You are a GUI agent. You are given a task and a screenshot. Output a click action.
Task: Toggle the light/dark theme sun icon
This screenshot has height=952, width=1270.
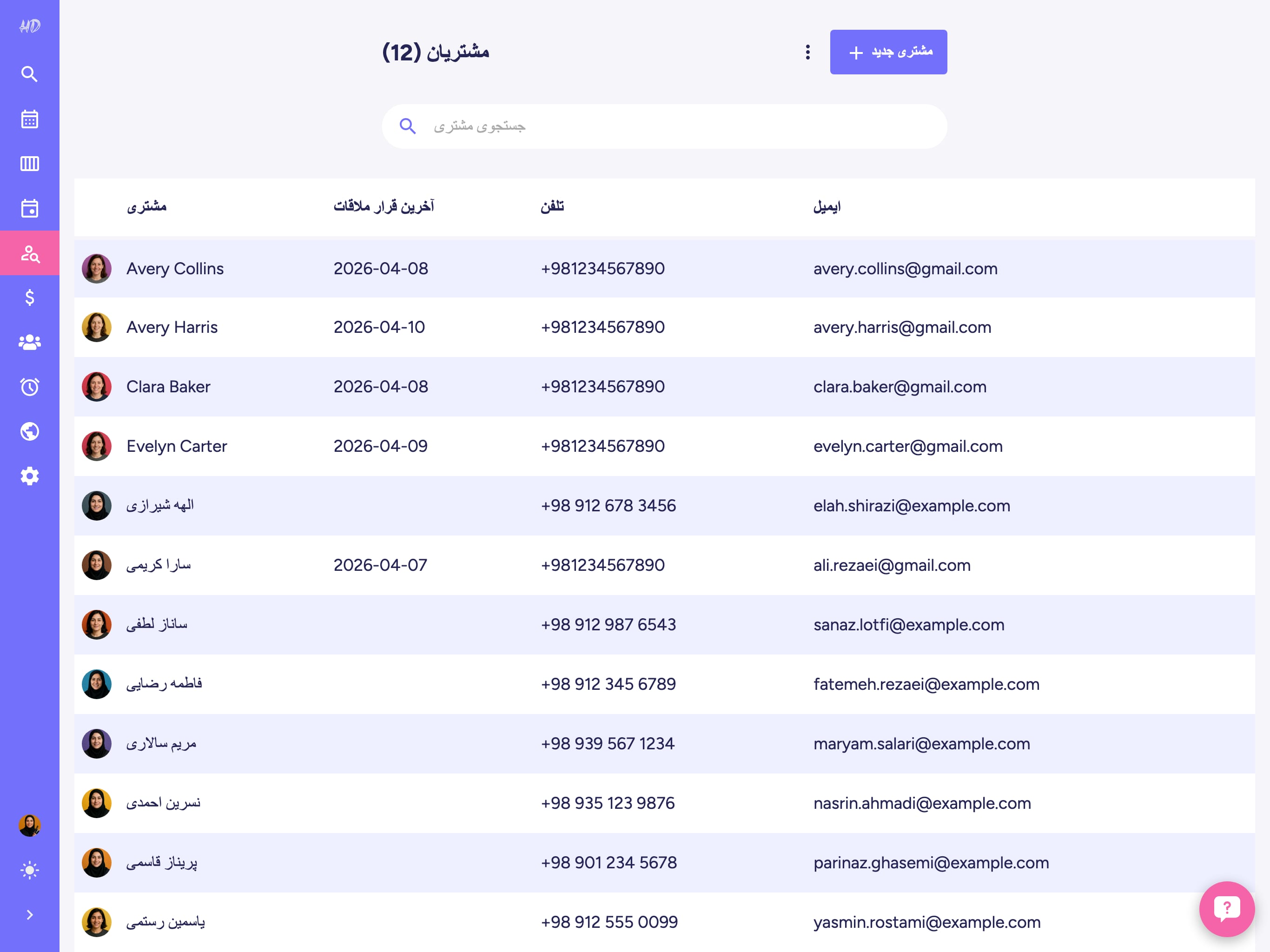click(29, 870)
